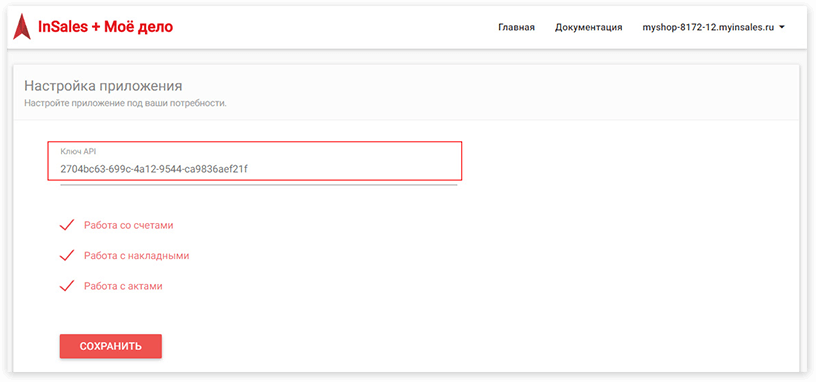Image resolution: width=816 pixels, height=382 pixels.
Task: Click the Работа с актами label
Action: (x=123, y=286)
